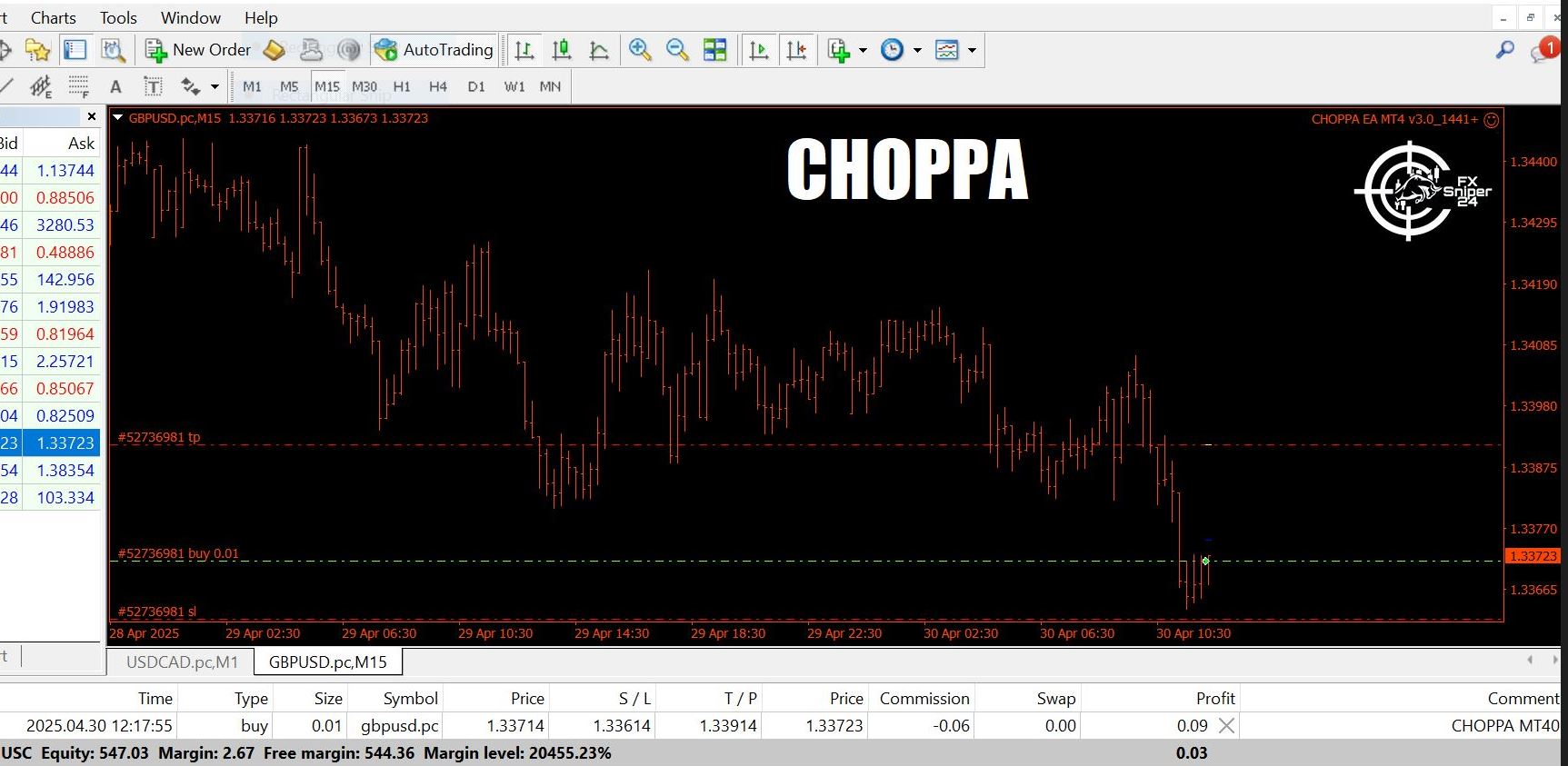Expand the indicators list dropdown arrow
This screenshot has width=1568, height=766.
(x=863, y=50)
